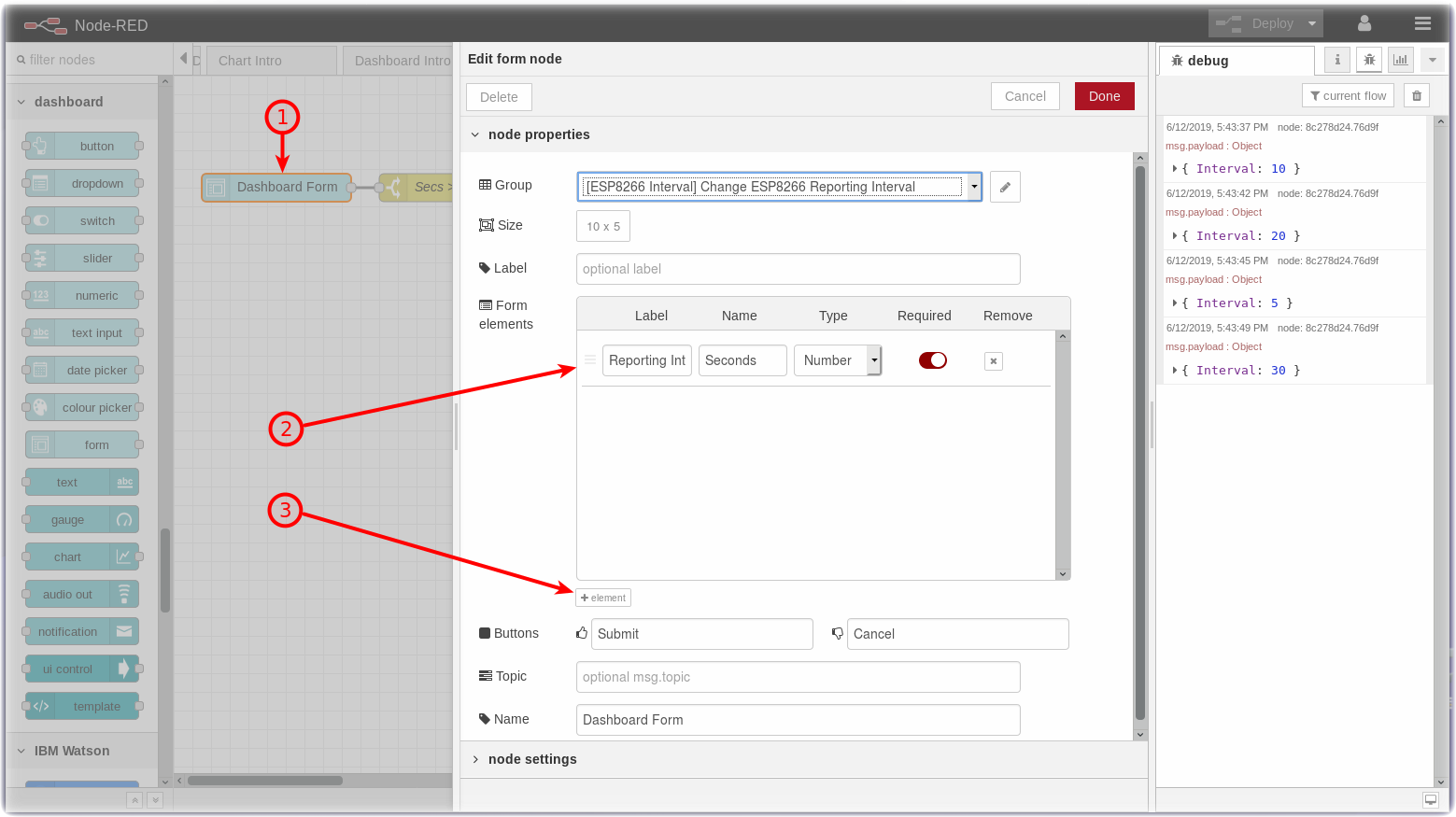Open the info sidebar tab icon

point(1337,60)
